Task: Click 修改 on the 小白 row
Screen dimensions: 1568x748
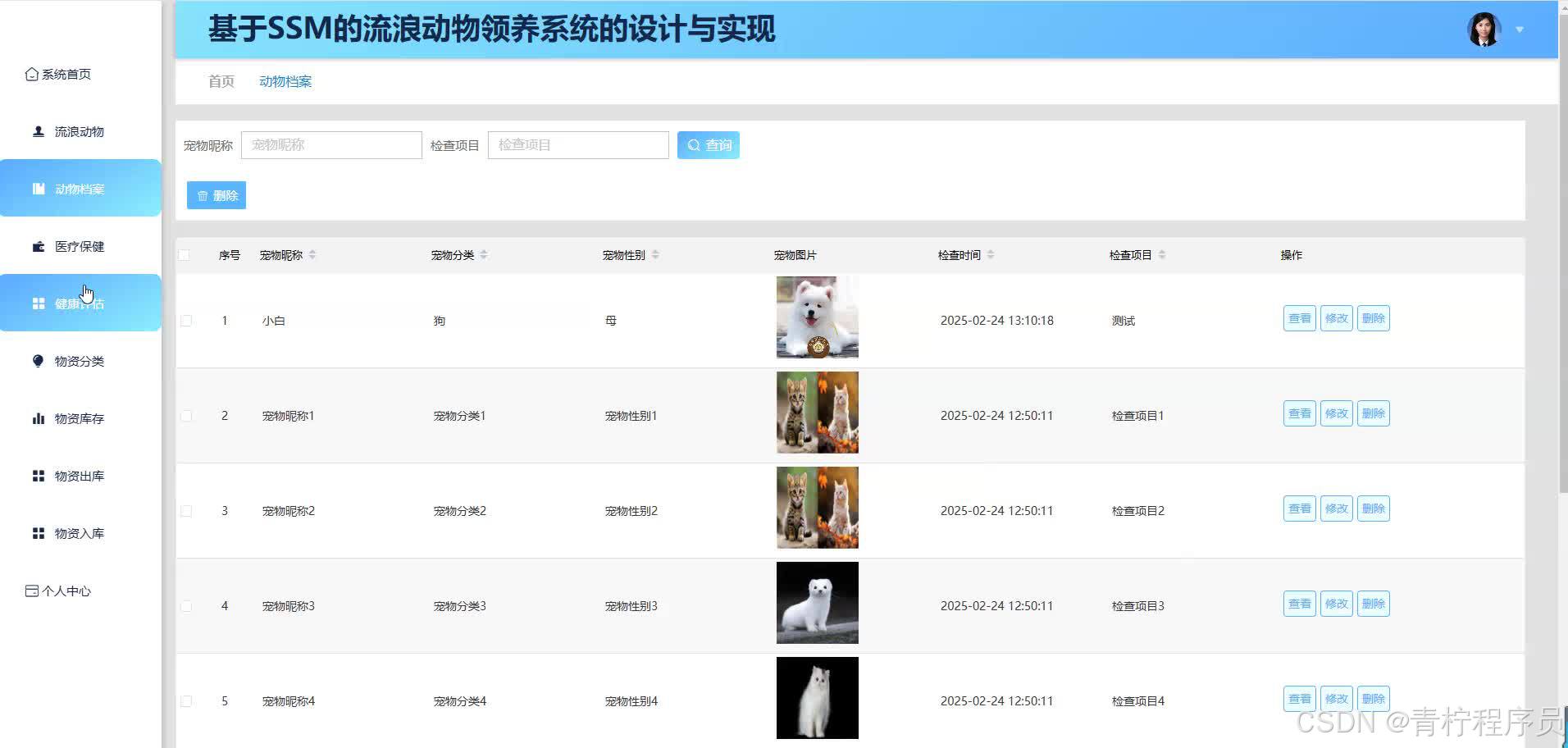Action: point(1336,318)
